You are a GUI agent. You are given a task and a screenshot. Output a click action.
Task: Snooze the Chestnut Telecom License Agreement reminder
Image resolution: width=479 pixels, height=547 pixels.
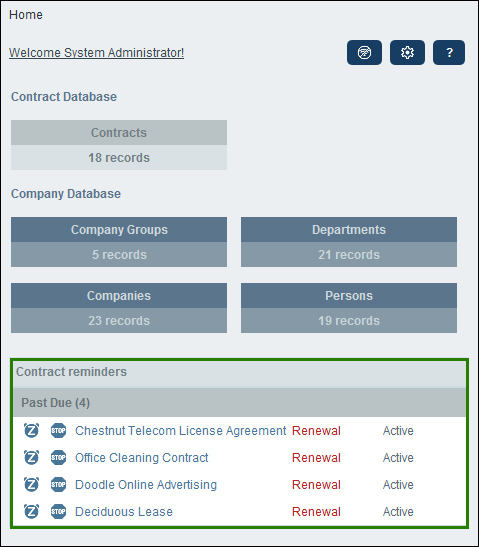coord(31,430)
